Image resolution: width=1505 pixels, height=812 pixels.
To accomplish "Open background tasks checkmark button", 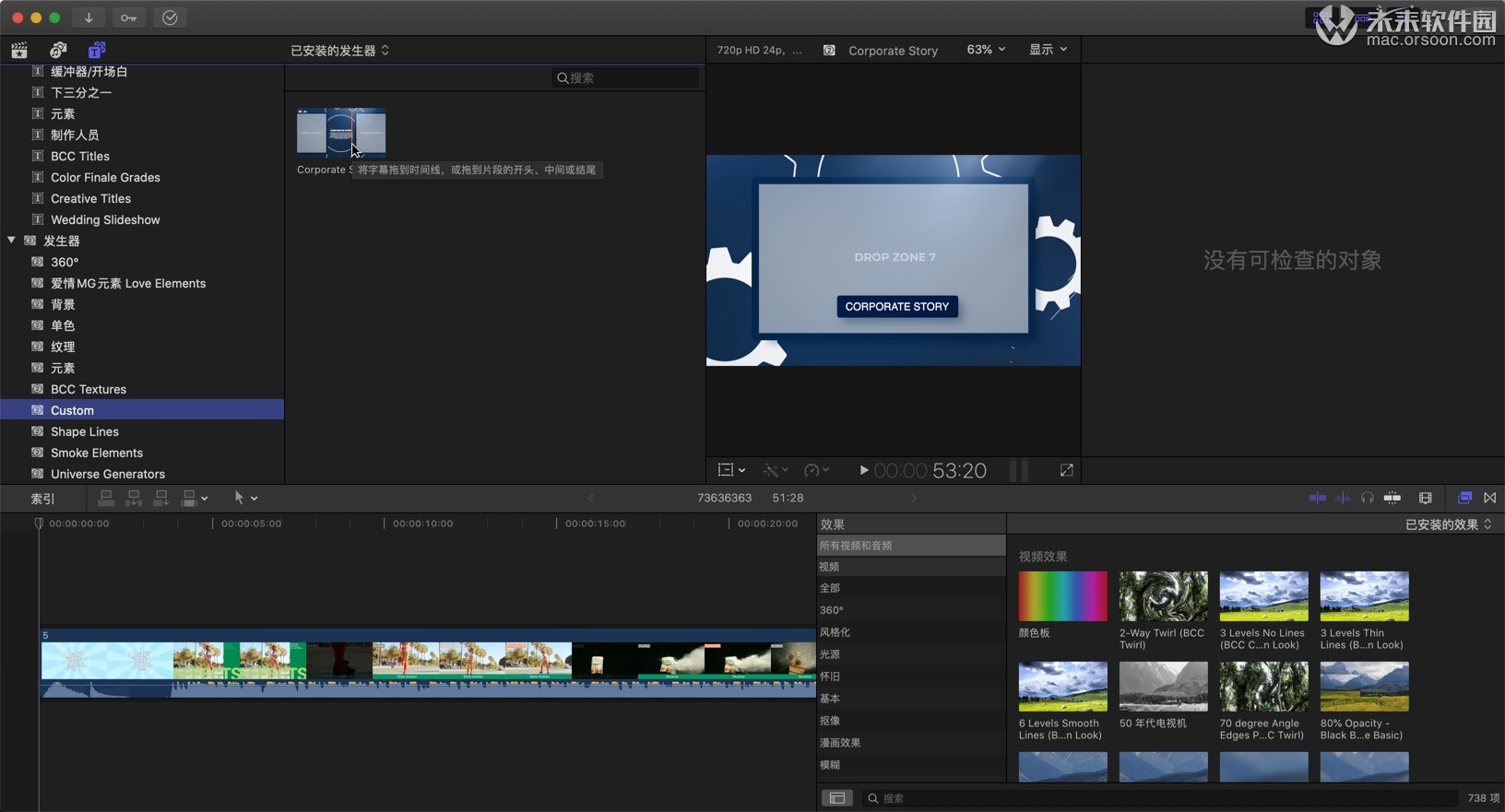I will (170, 18).
